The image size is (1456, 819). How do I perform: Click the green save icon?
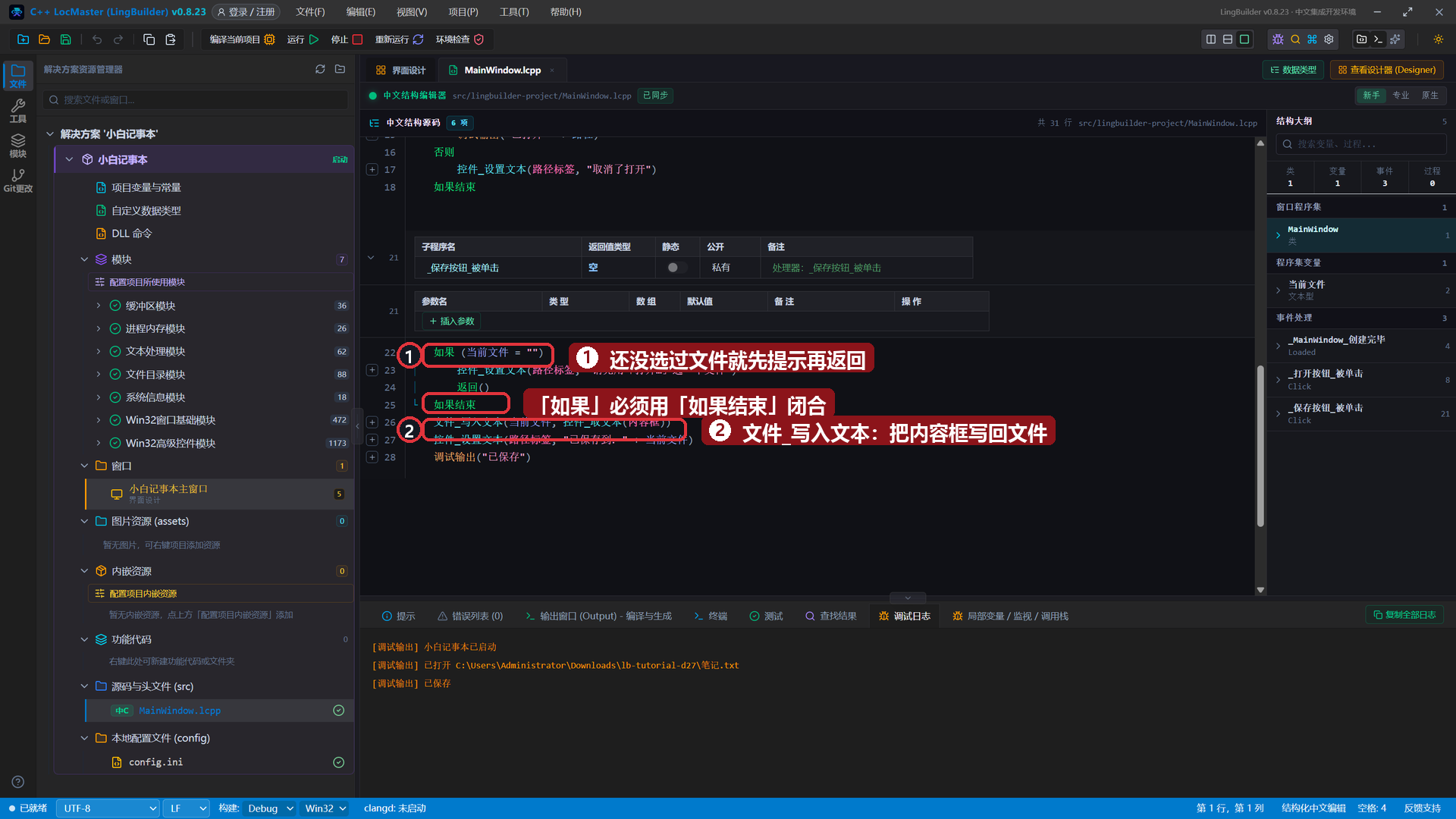[x=65, y=39]
